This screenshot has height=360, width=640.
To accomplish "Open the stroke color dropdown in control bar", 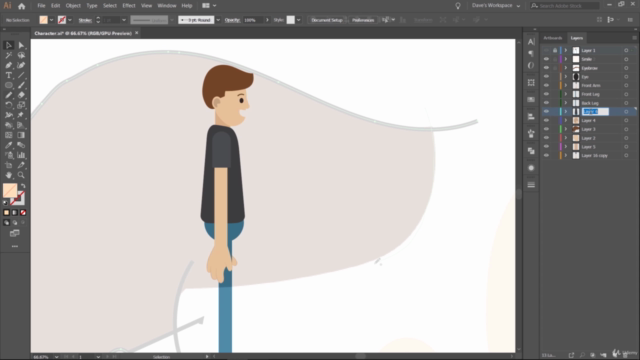I will tap(70, 20).
